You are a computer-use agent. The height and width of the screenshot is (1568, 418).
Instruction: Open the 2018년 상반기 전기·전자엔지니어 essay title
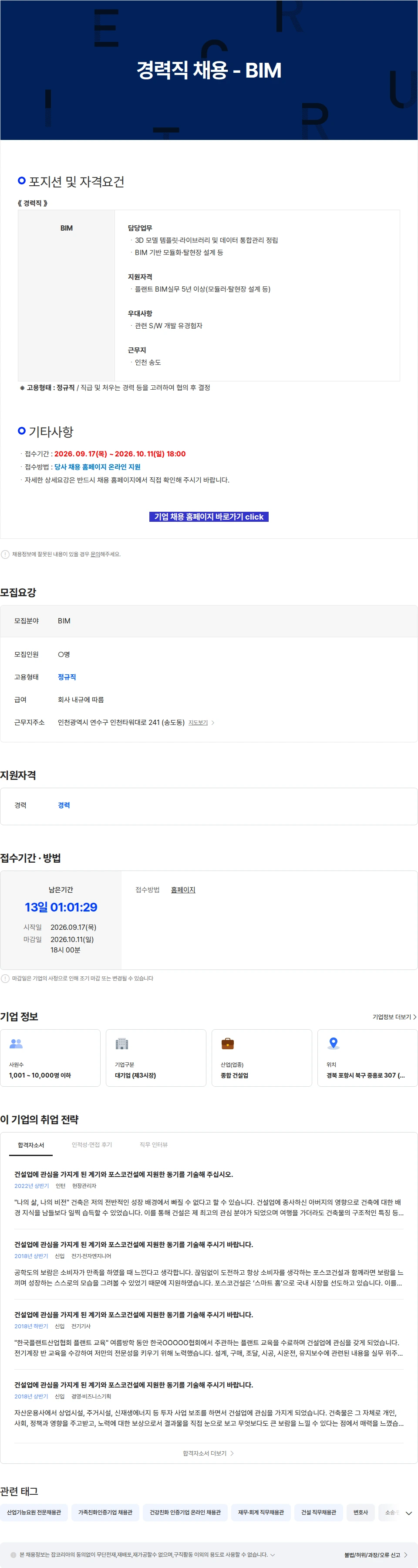coord(134,1244)
